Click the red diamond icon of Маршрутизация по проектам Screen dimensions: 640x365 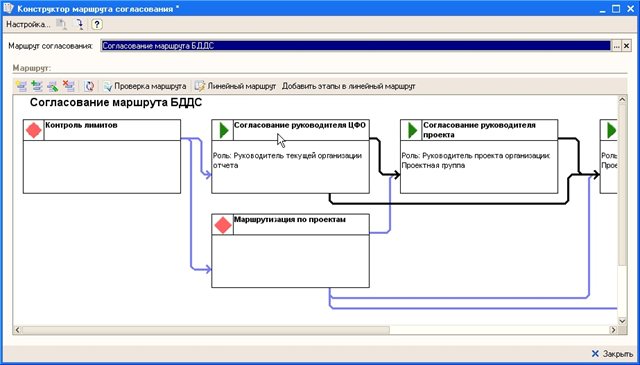coord(222,225)
